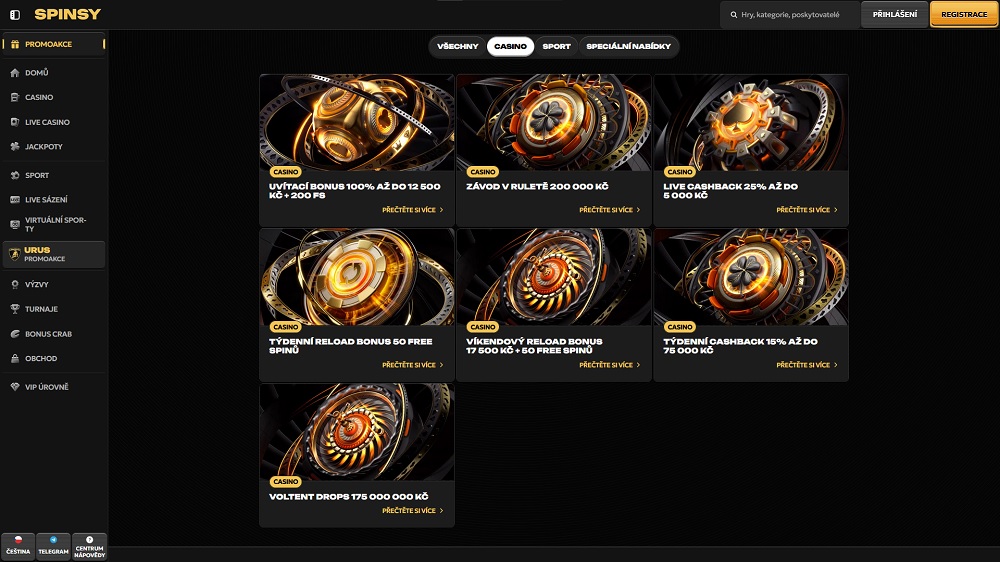The width and height of the screenshot is (1000, 562).
Task: Open the Víkendový reload bonus card image
Action: [554, 277]
